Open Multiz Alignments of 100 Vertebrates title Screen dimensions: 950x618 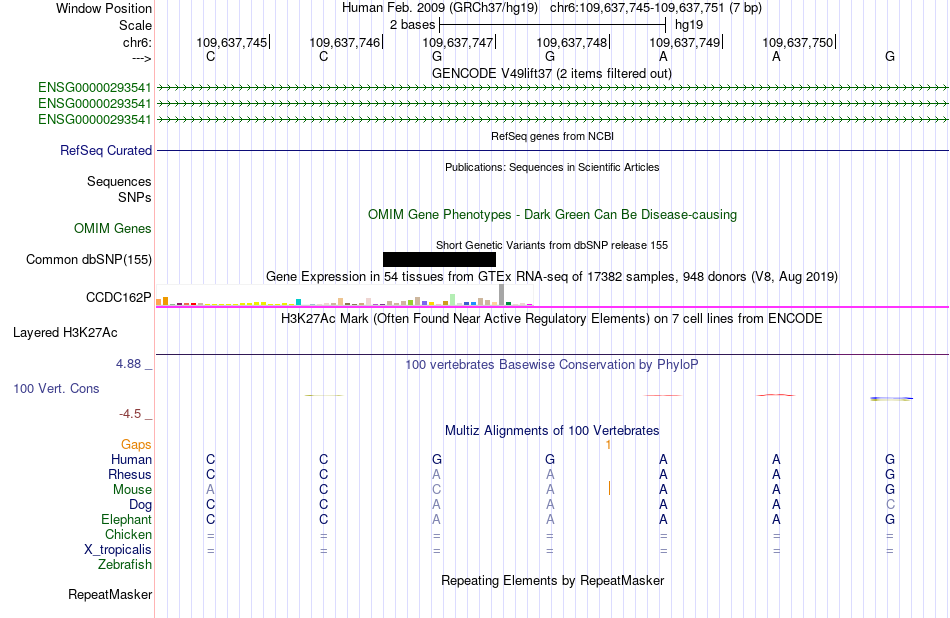coord(552,431)
